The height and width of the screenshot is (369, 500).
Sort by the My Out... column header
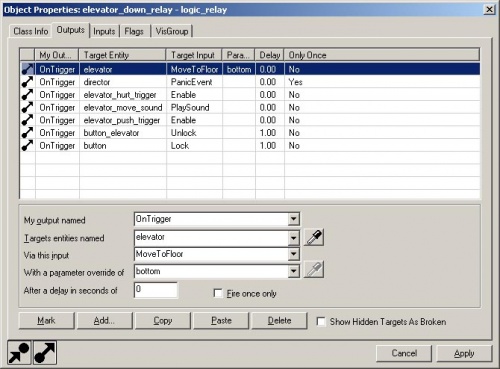57,55
